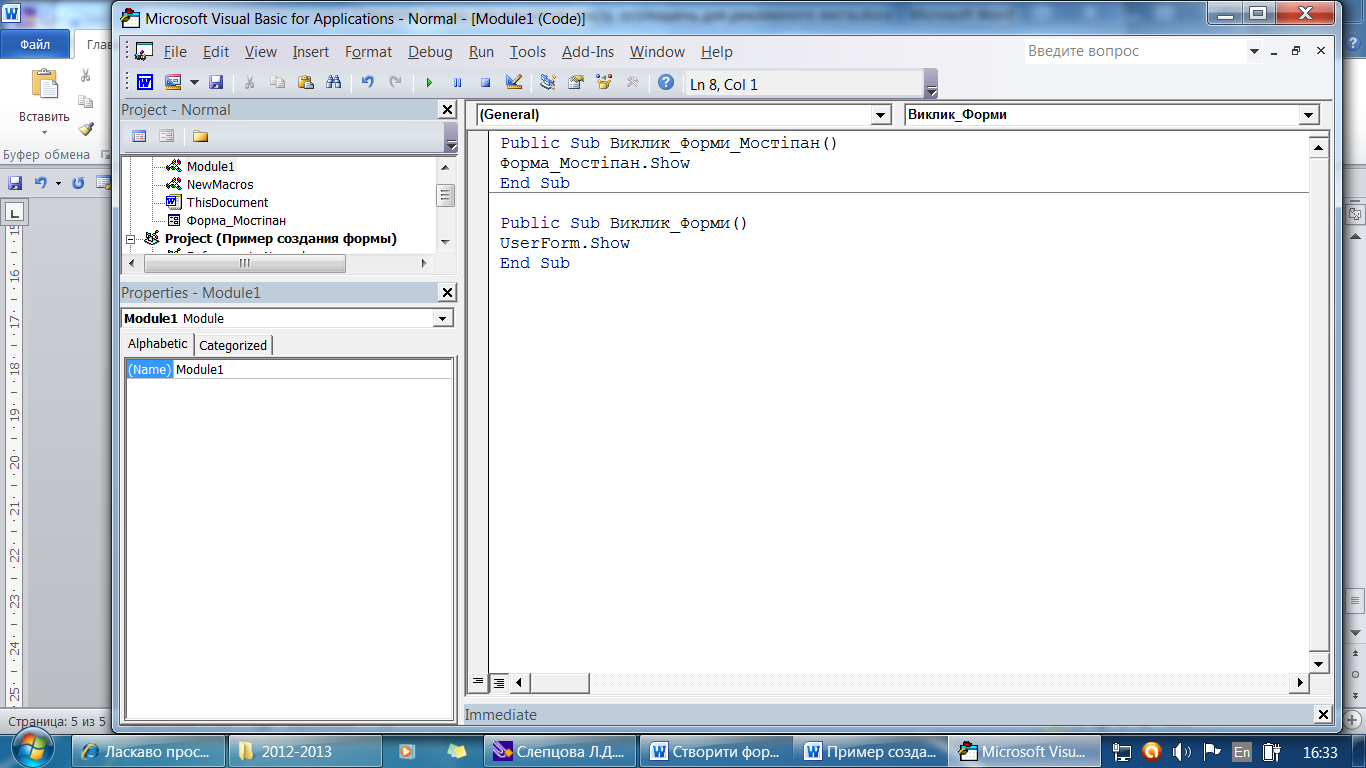Close the Project - Normal panel
This screenshot has height=768, width=1366.
coord(446,110)
